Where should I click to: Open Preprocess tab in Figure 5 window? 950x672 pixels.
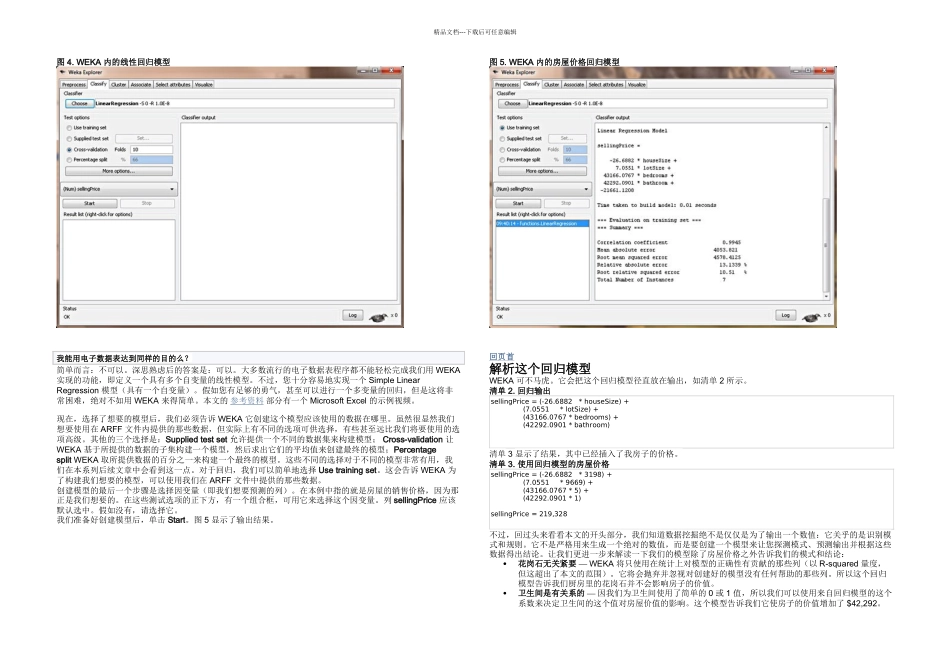pos(507,85)
